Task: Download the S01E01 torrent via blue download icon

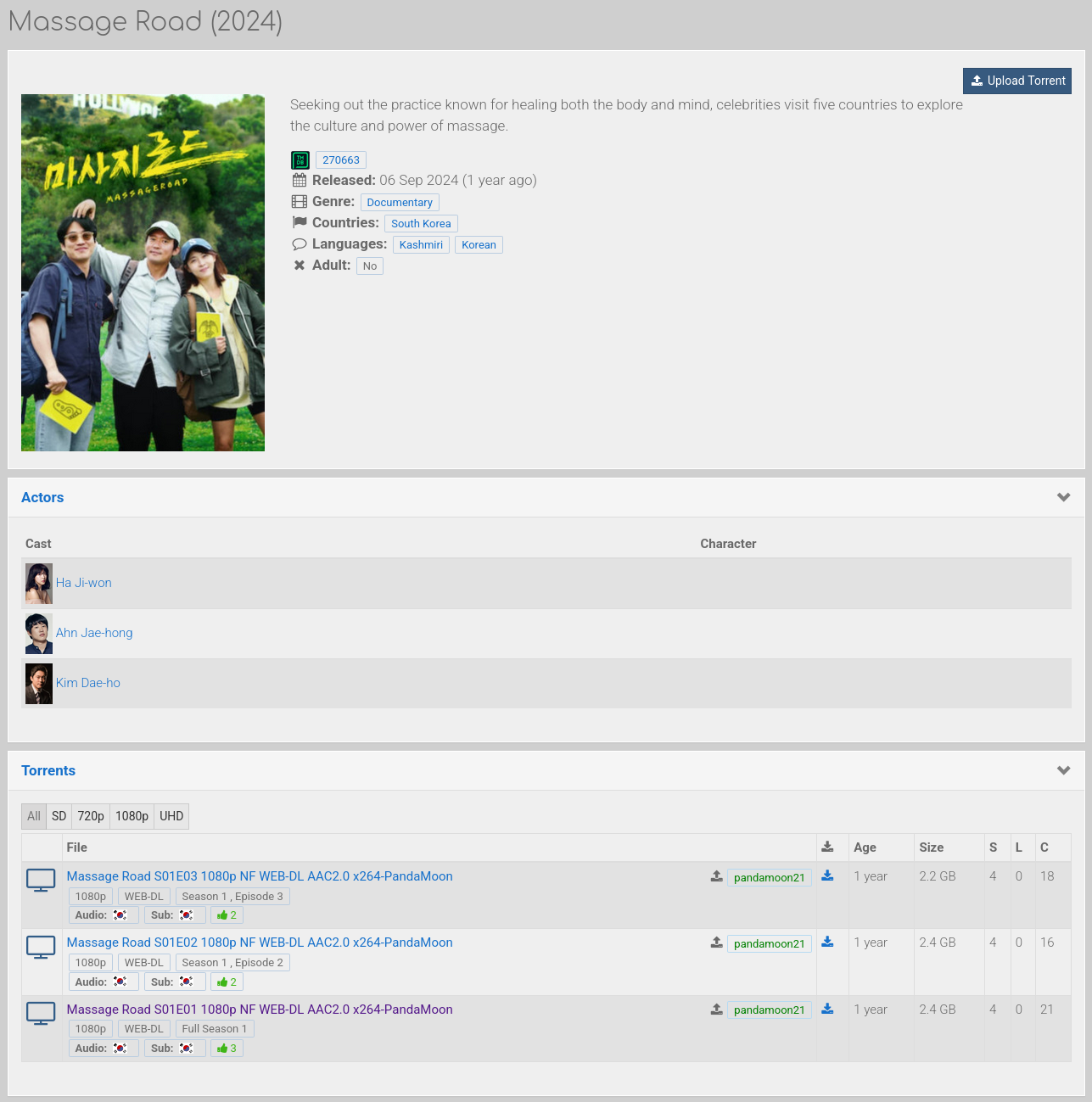Action: pyautogui.click(x=827, y=1009)
